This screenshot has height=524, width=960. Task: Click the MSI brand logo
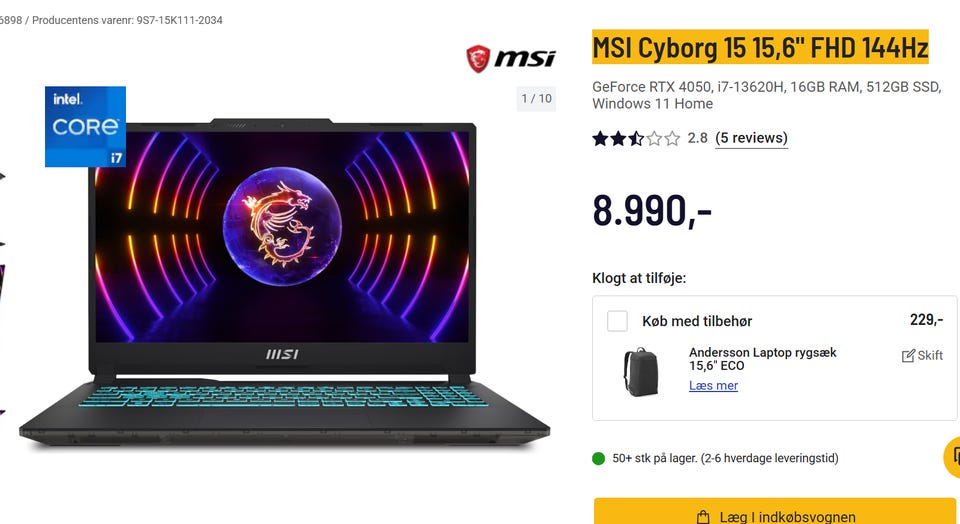(x=511, y=59)
